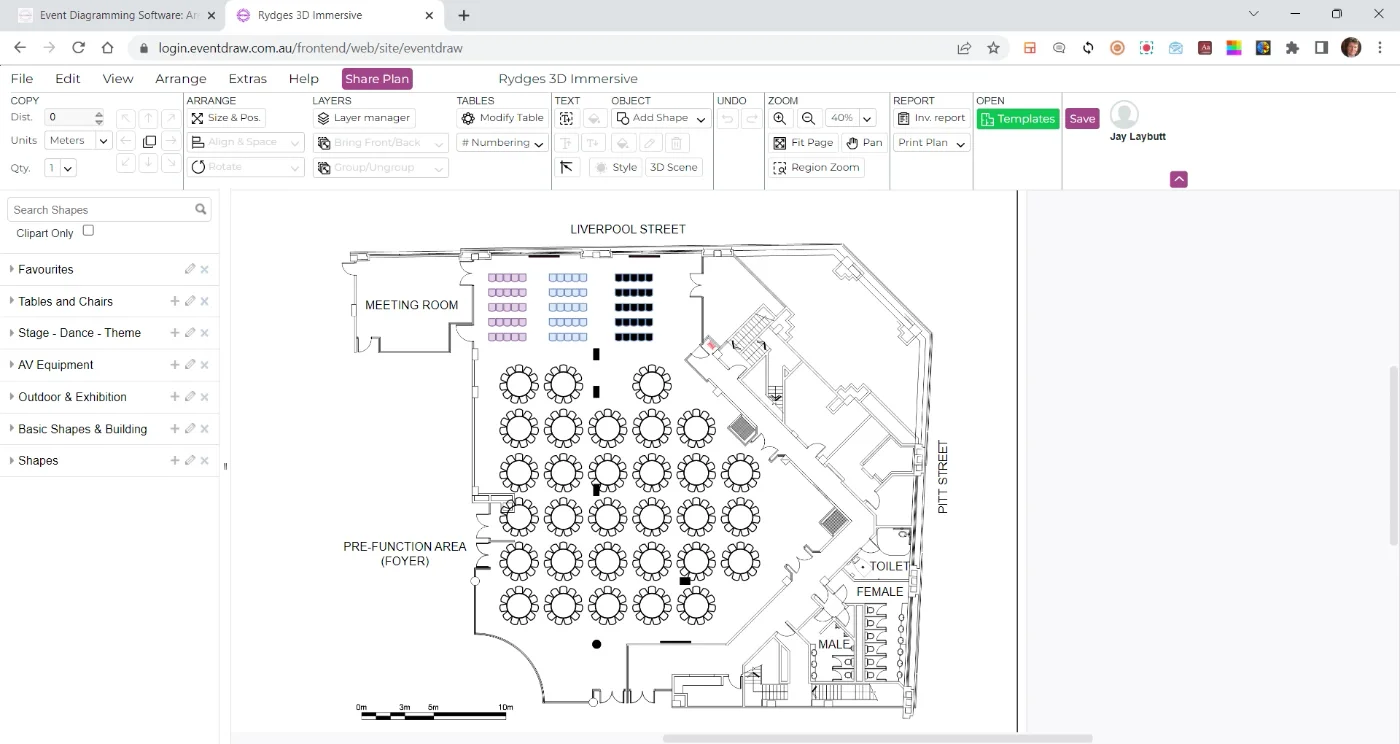
Task: Open the Arrange menu
Action: [x=181, y=79]
